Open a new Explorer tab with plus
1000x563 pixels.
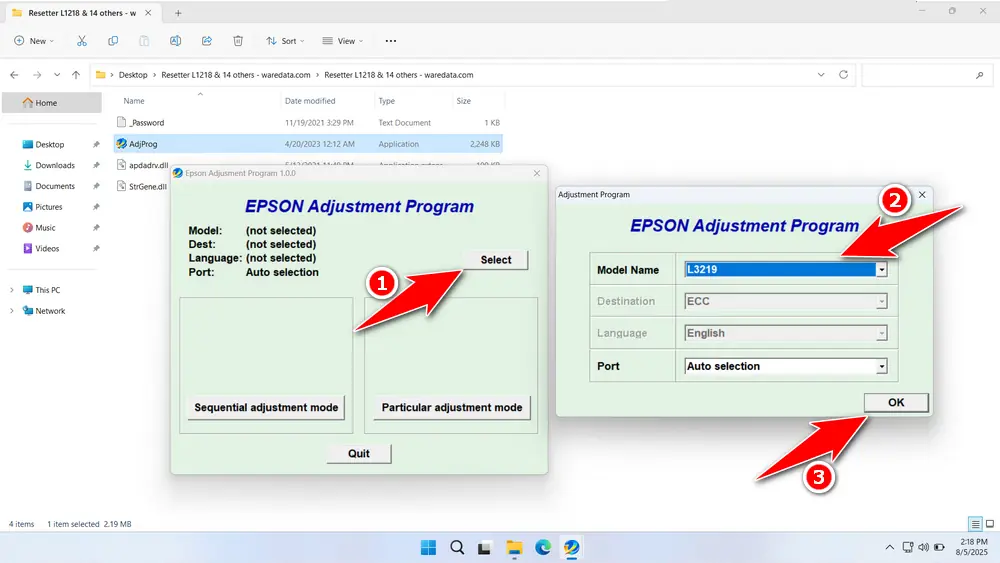tap(178, 13)
